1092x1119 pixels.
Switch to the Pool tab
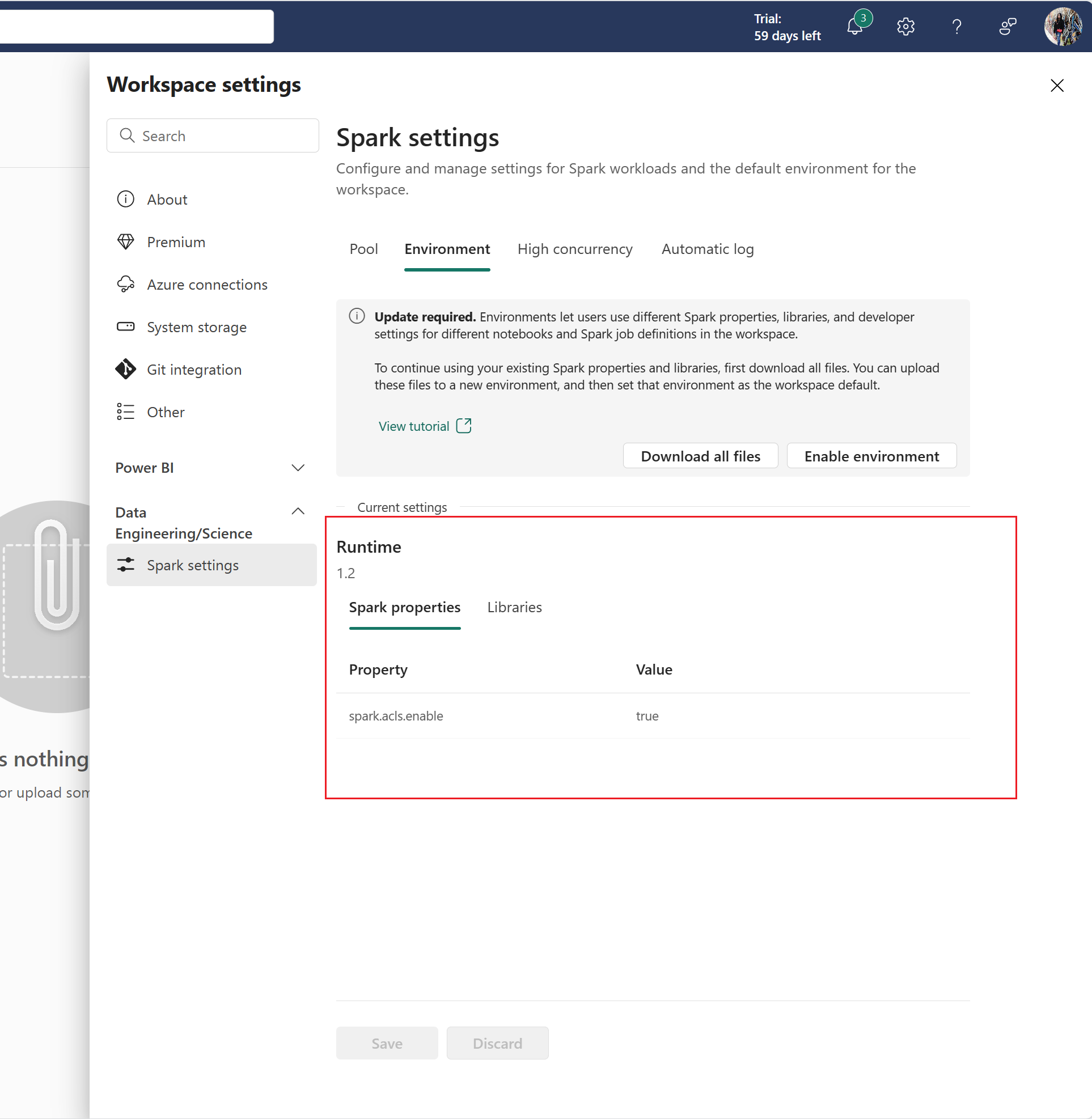click(x=362, y=249)
